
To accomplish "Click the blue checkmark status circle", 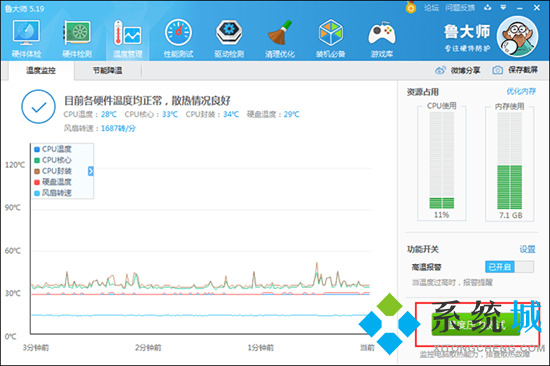I will pos(38,107).
